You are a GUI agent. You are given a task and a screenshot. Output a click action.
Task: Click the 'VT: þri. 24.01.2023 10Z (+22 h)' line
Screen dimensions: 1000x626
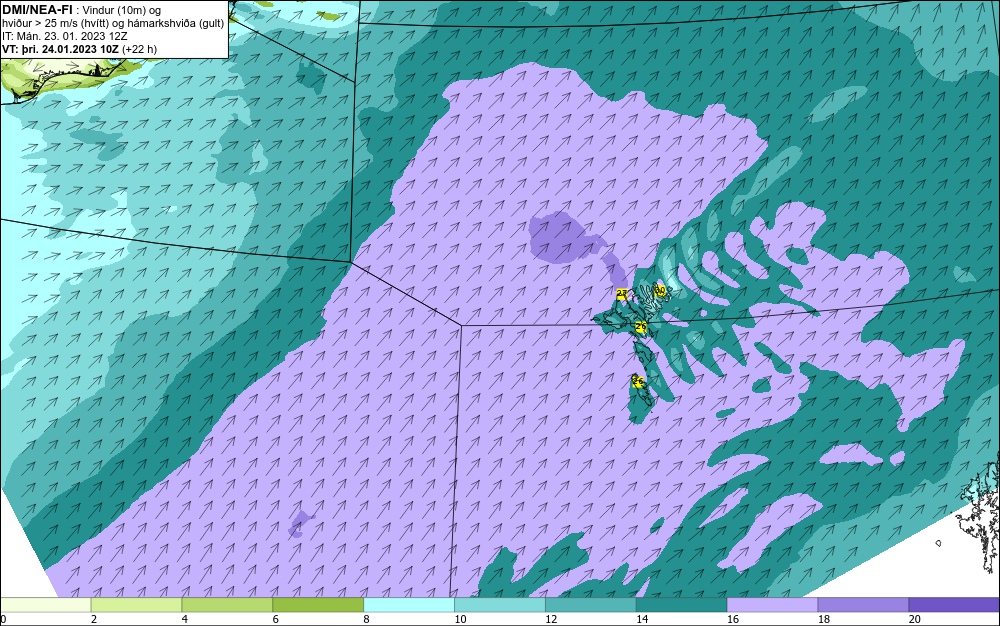tap(79, 49)
